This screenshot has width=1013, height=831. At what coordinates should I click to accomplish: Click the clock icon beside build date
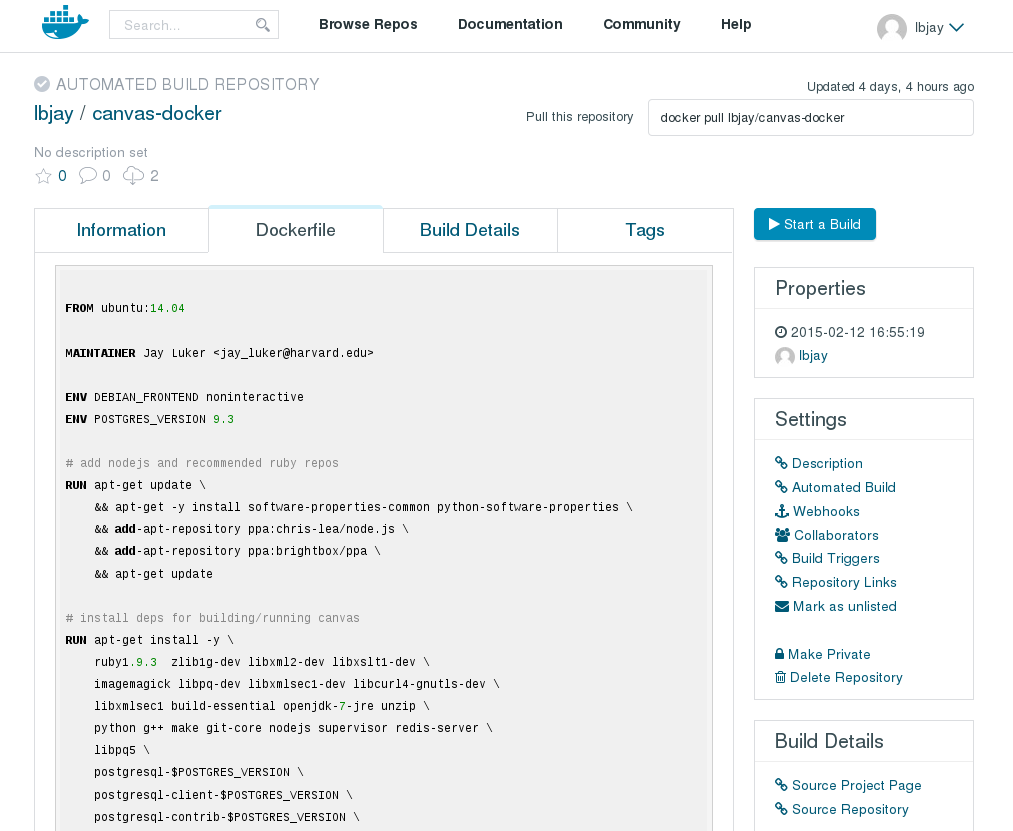[x=781, y=332]
